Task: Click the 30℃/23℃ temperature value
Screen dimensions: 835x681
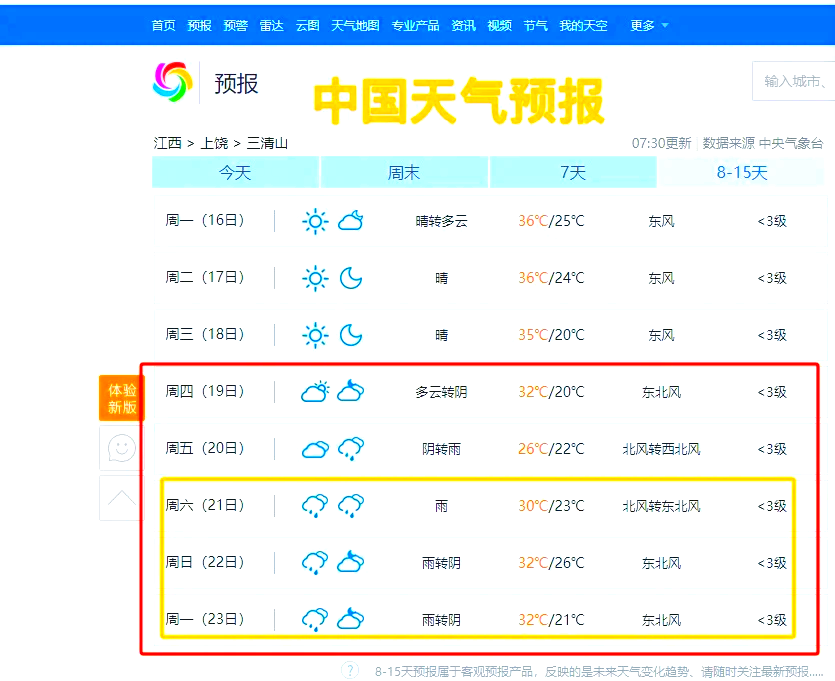Action: (x=551, y=505)
